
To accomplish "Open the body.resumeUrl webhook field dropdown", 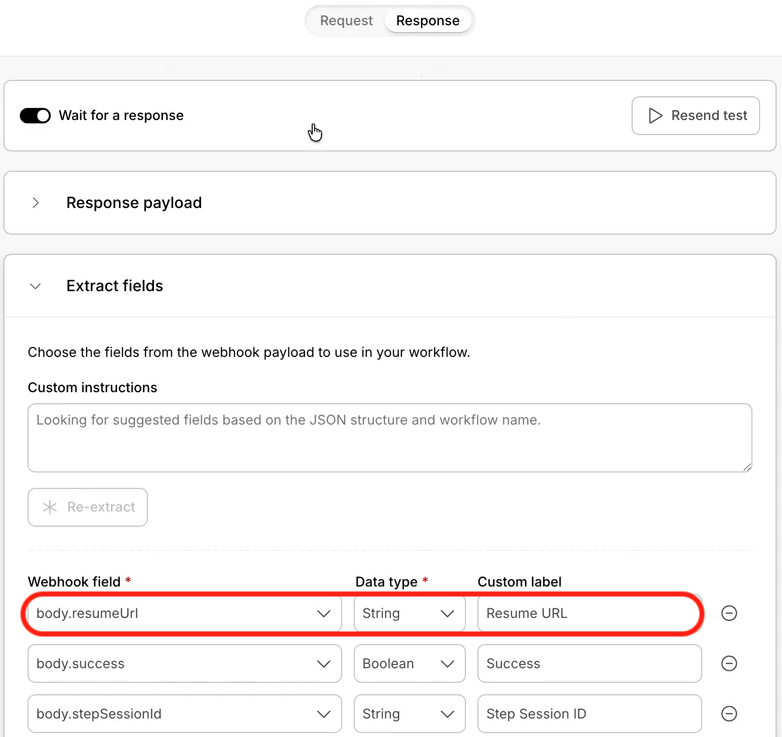I will pos(185,613).
